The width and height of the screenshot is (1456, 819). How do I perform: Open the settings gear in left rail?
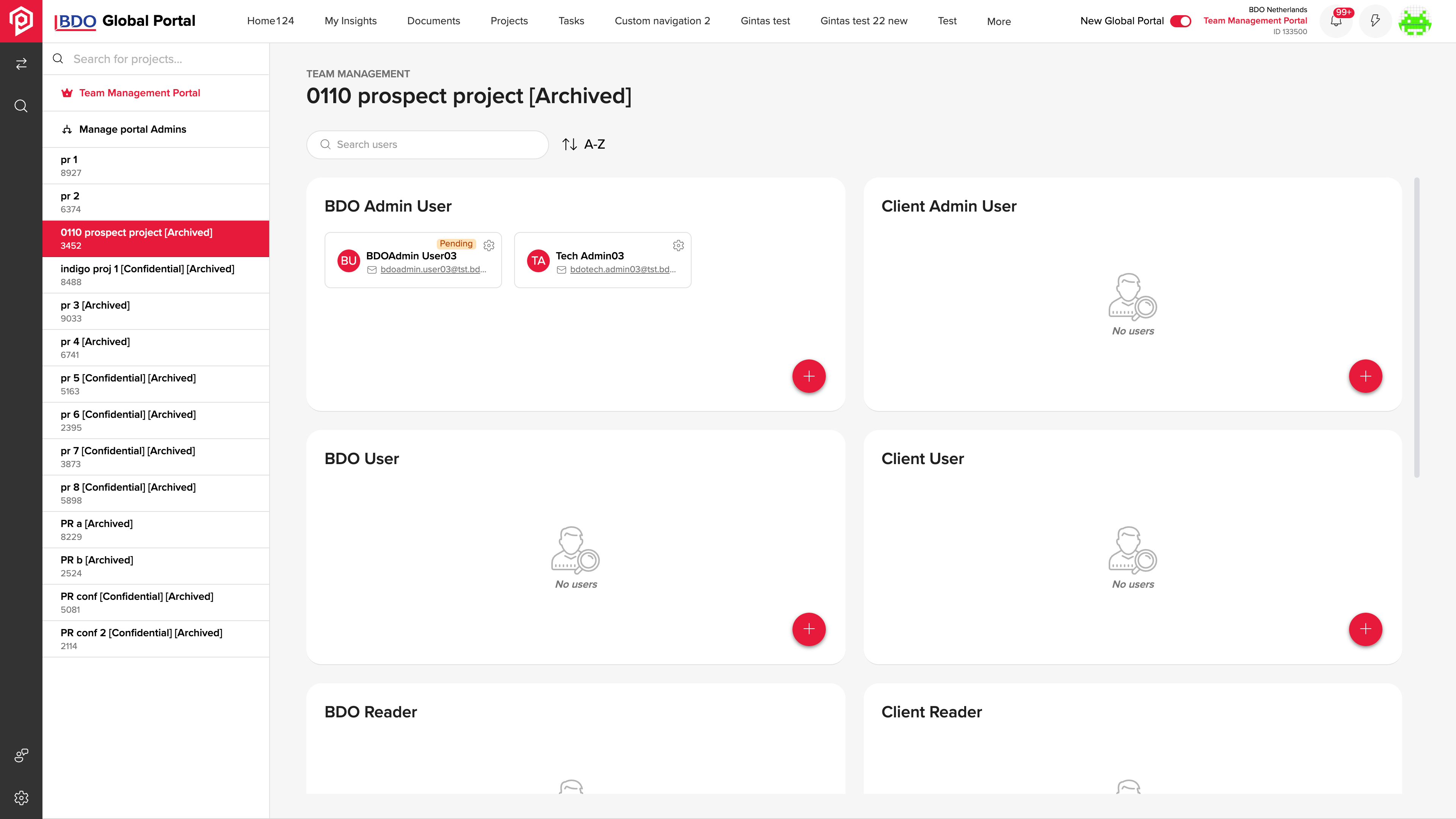pyautogui.click(x=21, y=797)
